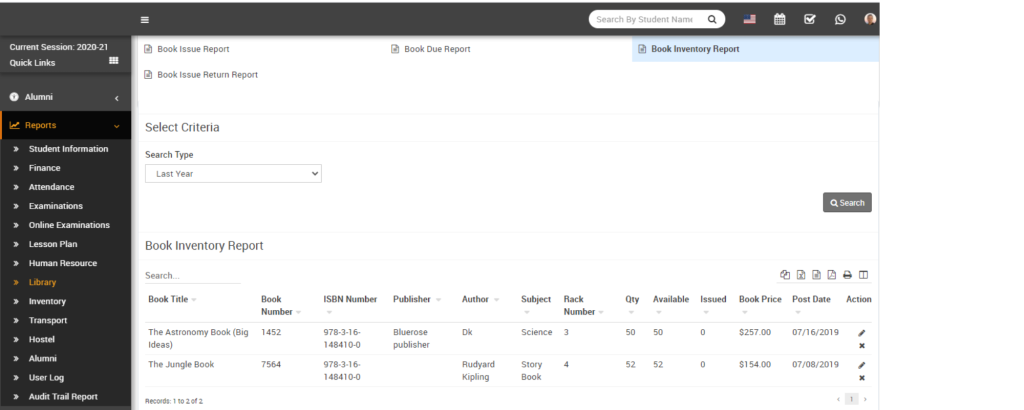The image size is (1024, 410).
Task: Open the Search Type dropdown
Action: tap(232, 173)
